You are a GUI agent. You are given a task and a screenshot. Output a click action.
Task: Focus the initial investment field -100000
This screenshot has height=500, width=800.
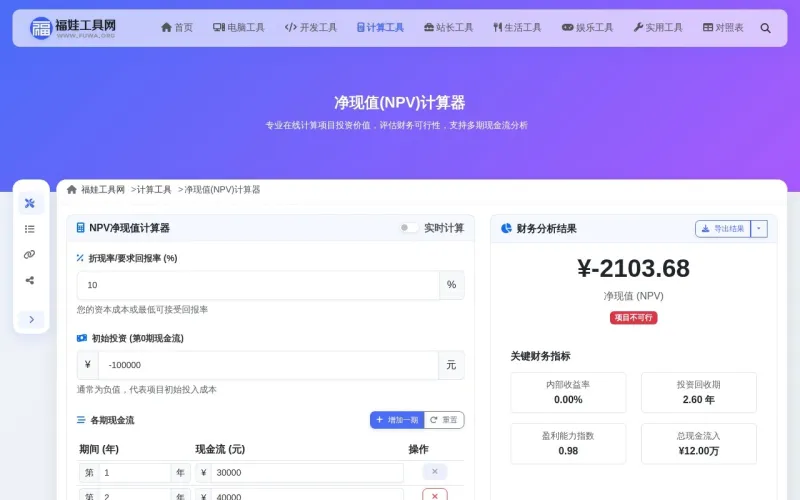click(268, 365)
